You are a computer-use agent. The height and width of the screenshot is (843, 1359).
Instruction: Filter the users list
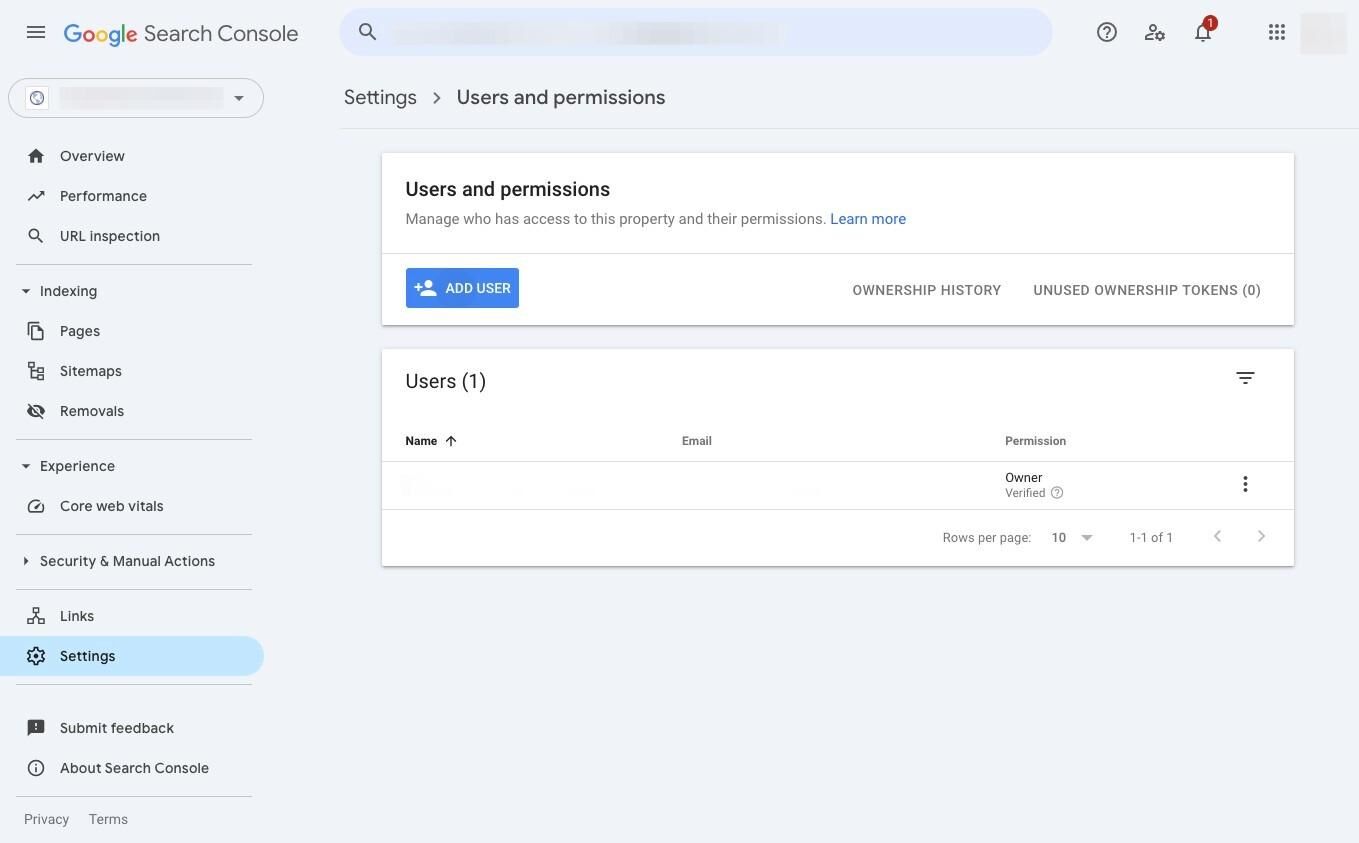pos(1245,378)
